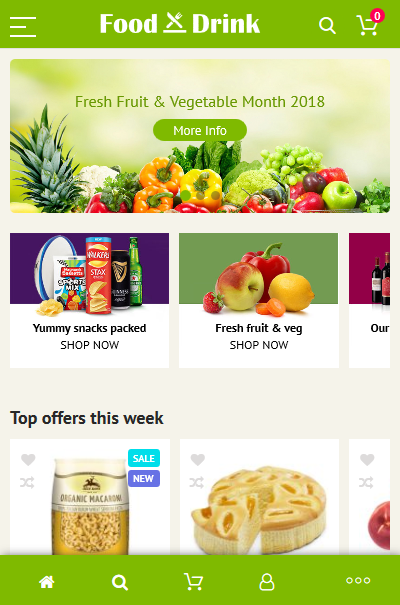Image resolution: width=400 pixels, height=605 pixels.
Task: Open the cart icon with zero badge
Action: [370, 23]
